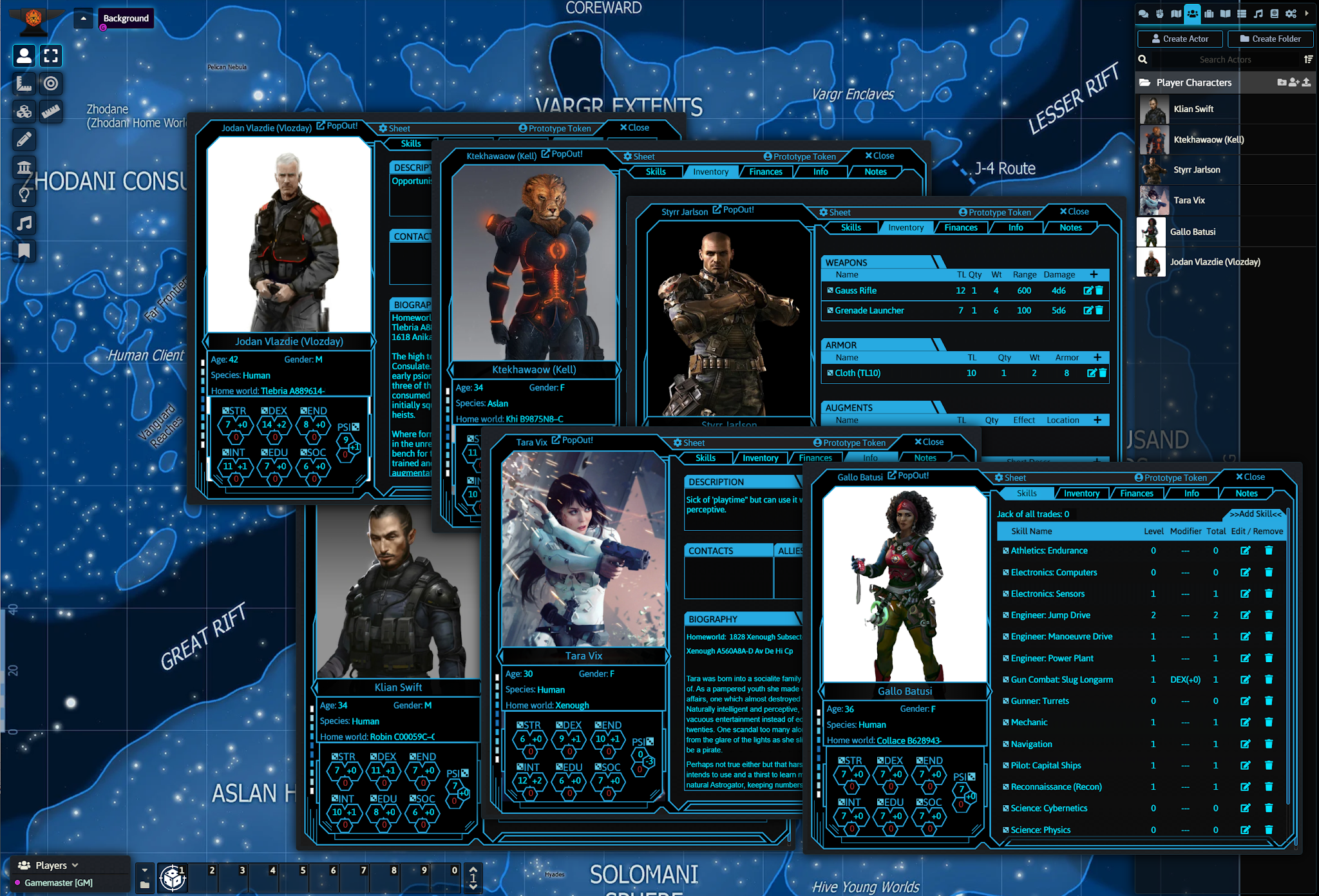This screenshot has width=1319, height=896.
Task: Click the Gamemaster pink player color dot
Action: pos(18,882)
